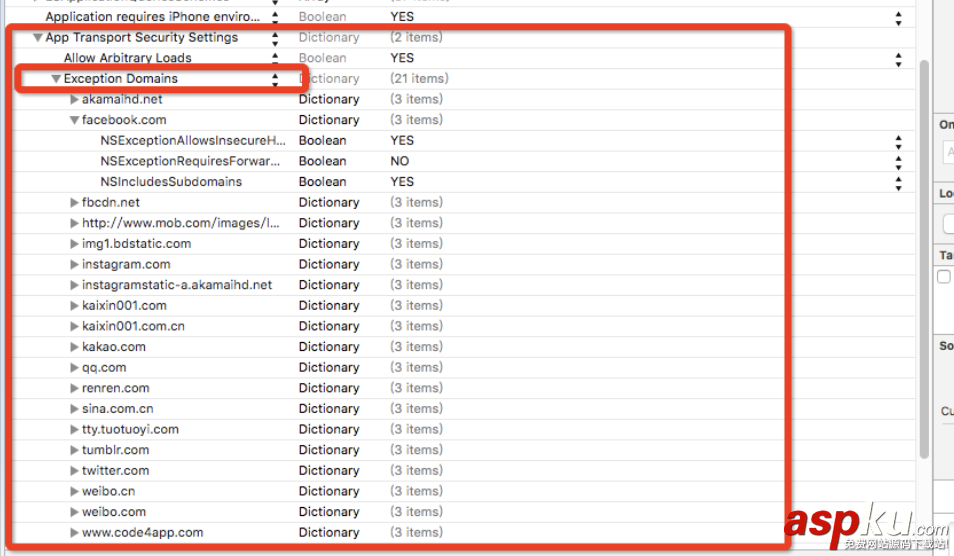Open key stepper for App Transport Security
Image resolution: width=954 pixels, height=556 pixels.
[275, 38]
